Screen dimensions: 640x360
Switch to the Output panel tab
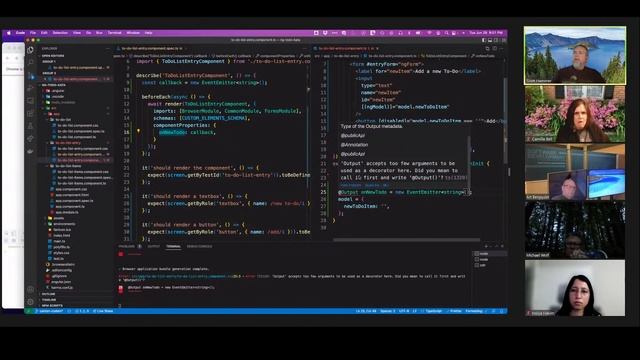(x=154, y=246)
